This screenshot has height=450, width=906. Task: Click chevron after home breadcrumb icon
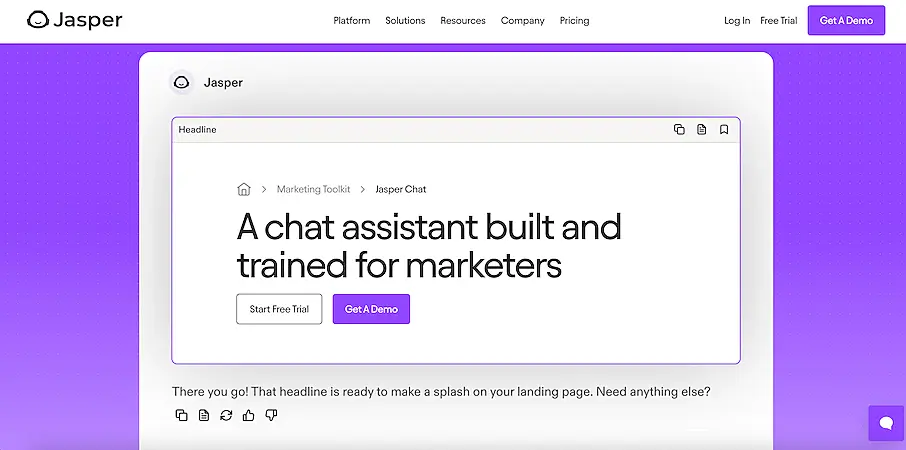(x=264, y=189)
